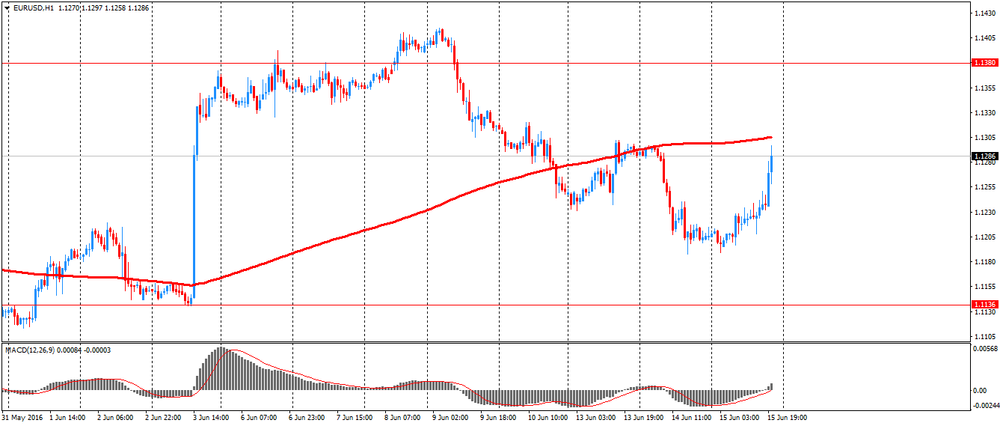Click the 10 Jun 10:00 time label
1000x426 pixels.
click(x=548, y=418)
